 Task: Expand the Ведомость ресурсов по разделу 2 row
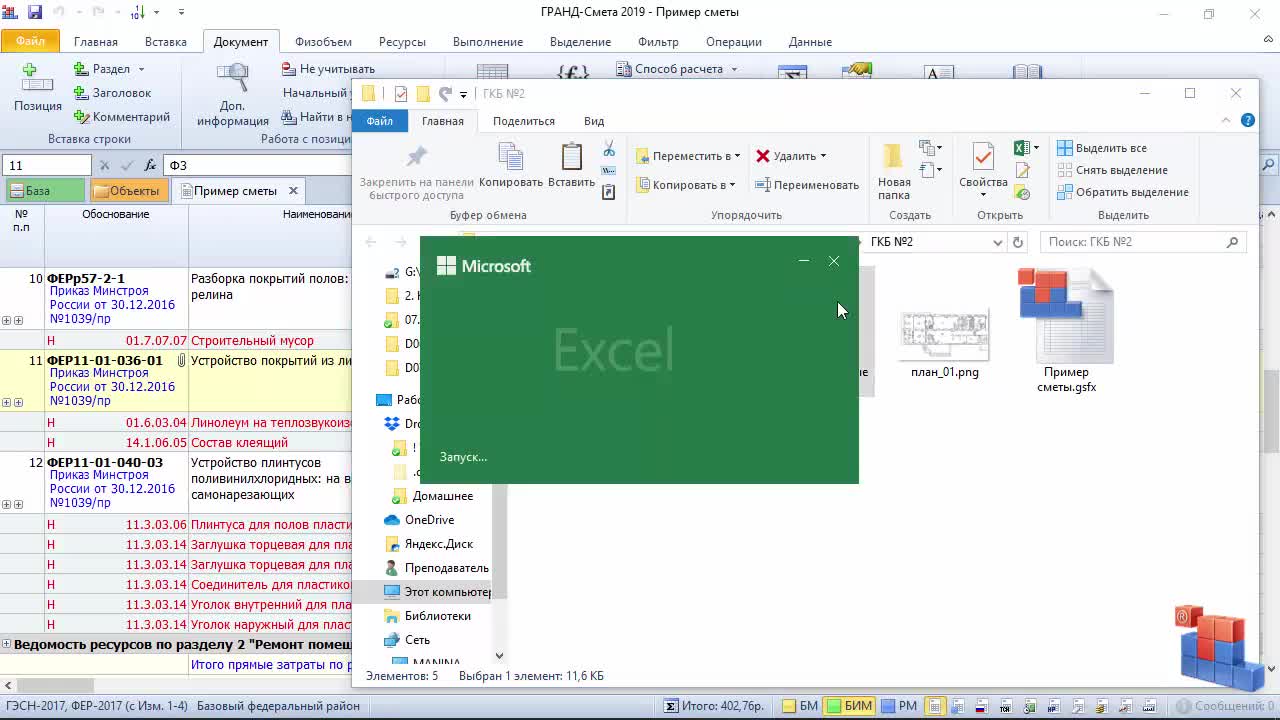coord(6,645)
